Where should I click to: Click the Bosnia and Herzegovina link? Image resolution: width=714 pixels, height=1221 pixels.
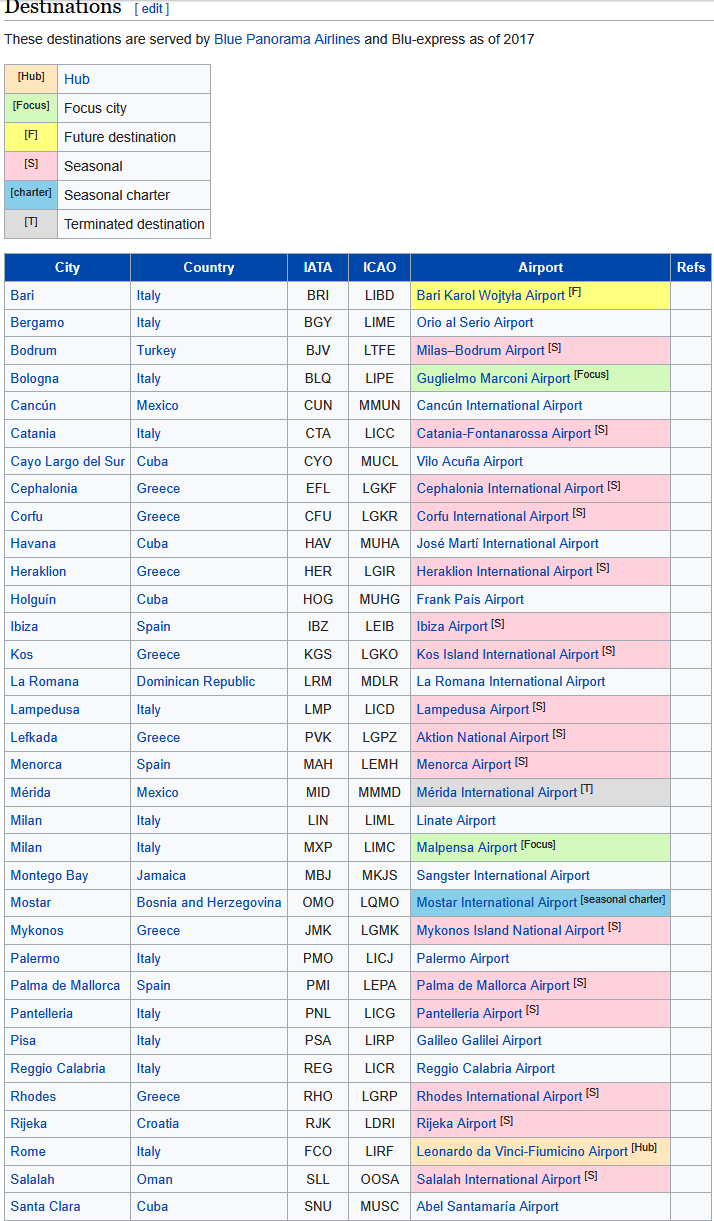tap(209, 903)
